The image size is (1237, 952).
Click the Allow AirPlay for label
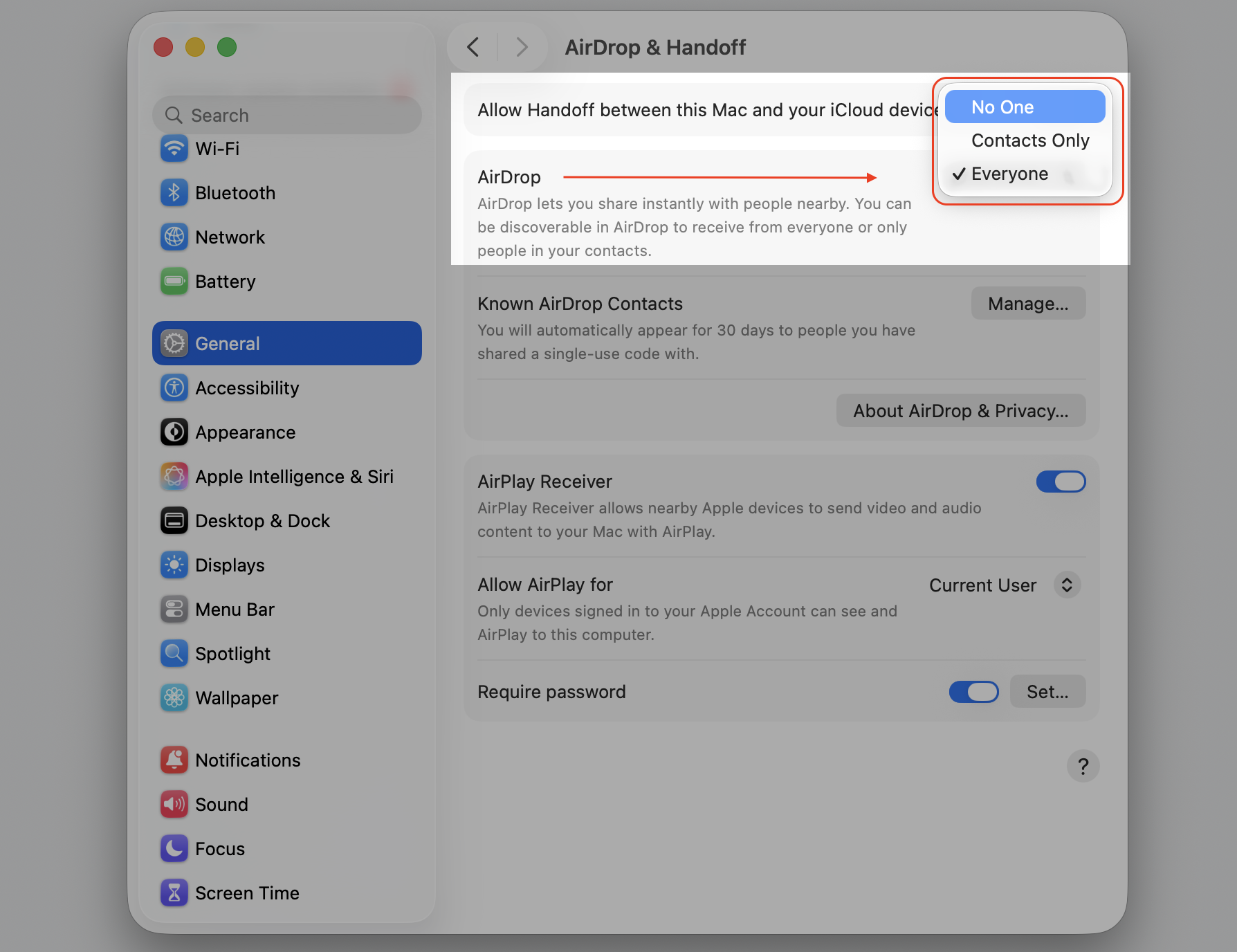click(x=545, y=585)
